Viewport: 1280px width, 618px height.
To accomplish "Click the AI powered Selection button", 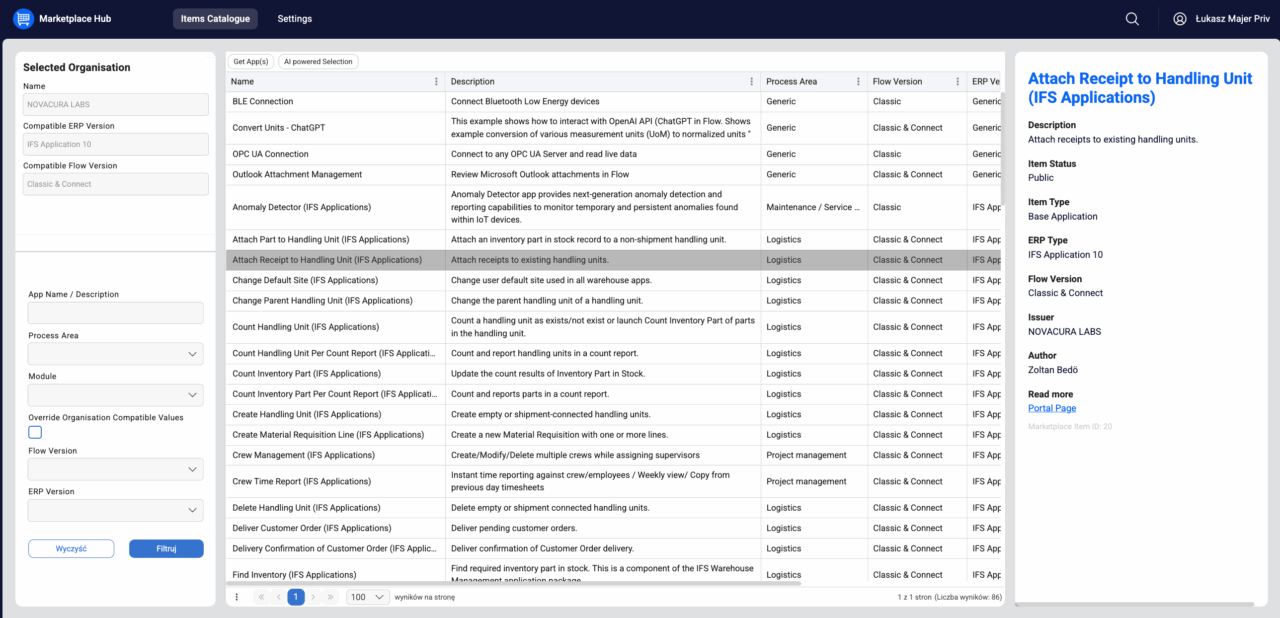I will coord(318,62).
